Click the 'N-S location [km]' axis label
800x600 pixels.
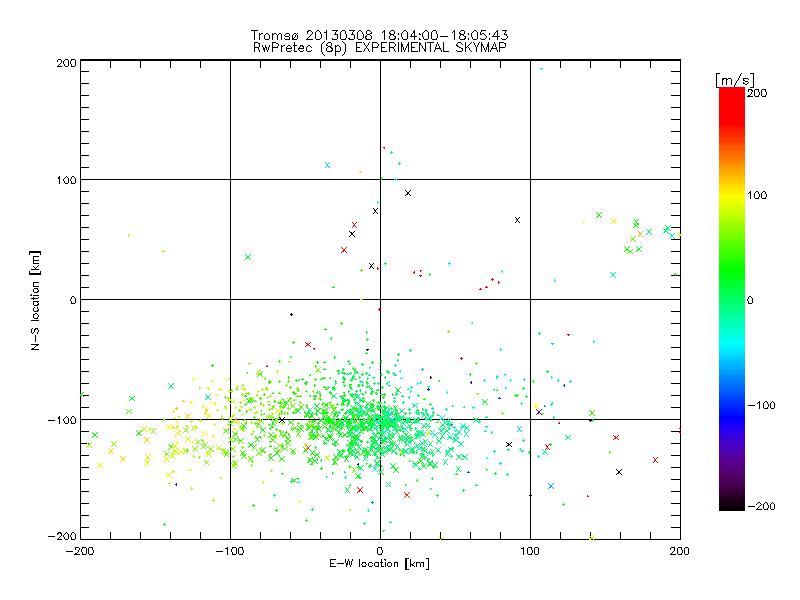tap(35, 300)
